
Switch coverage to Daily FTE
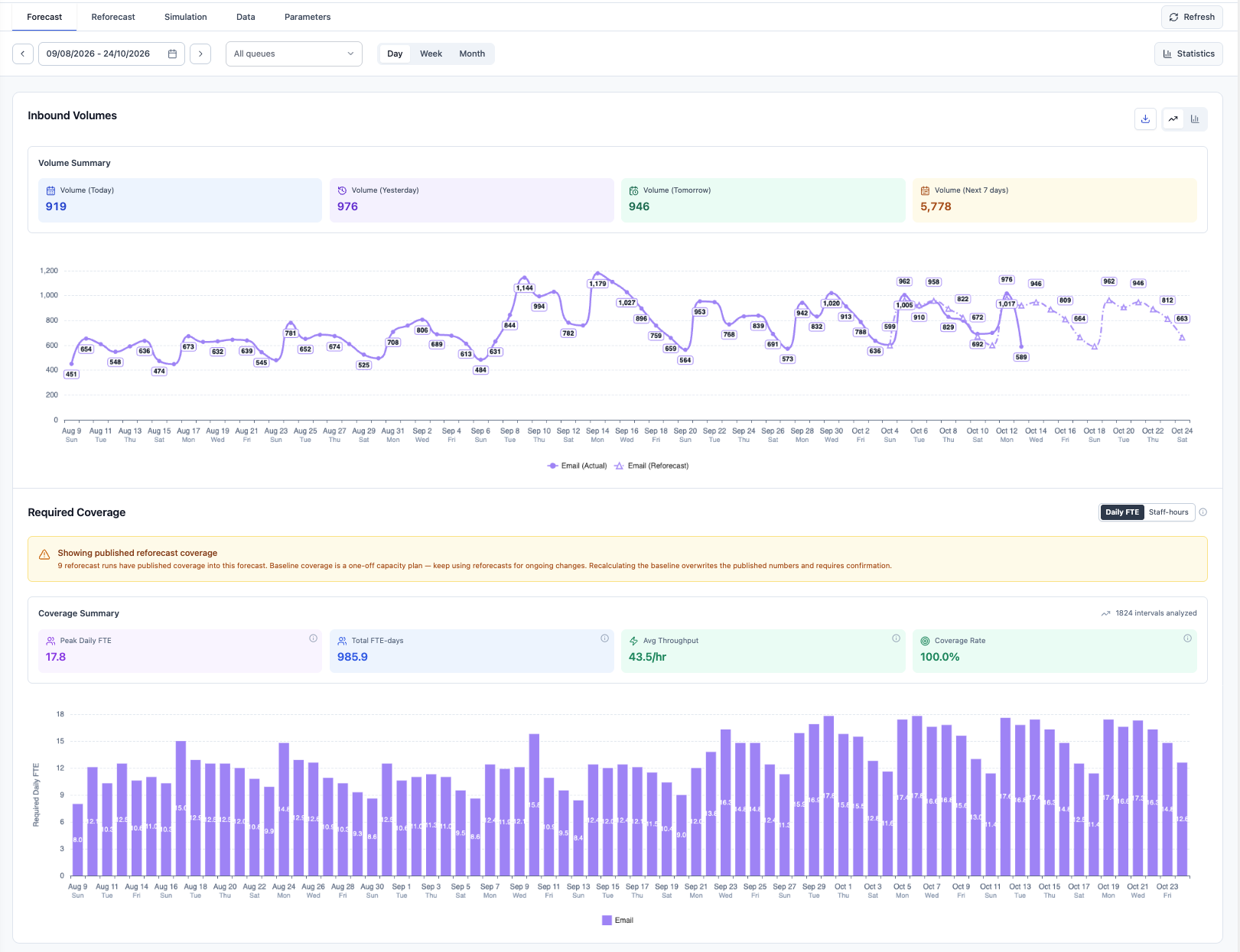tap(1122, 512)
